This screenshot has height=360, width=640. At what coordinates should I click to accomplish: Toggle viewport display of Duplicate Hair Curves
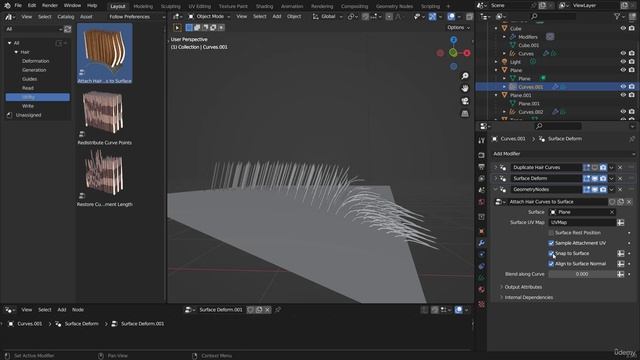point(595,167)
